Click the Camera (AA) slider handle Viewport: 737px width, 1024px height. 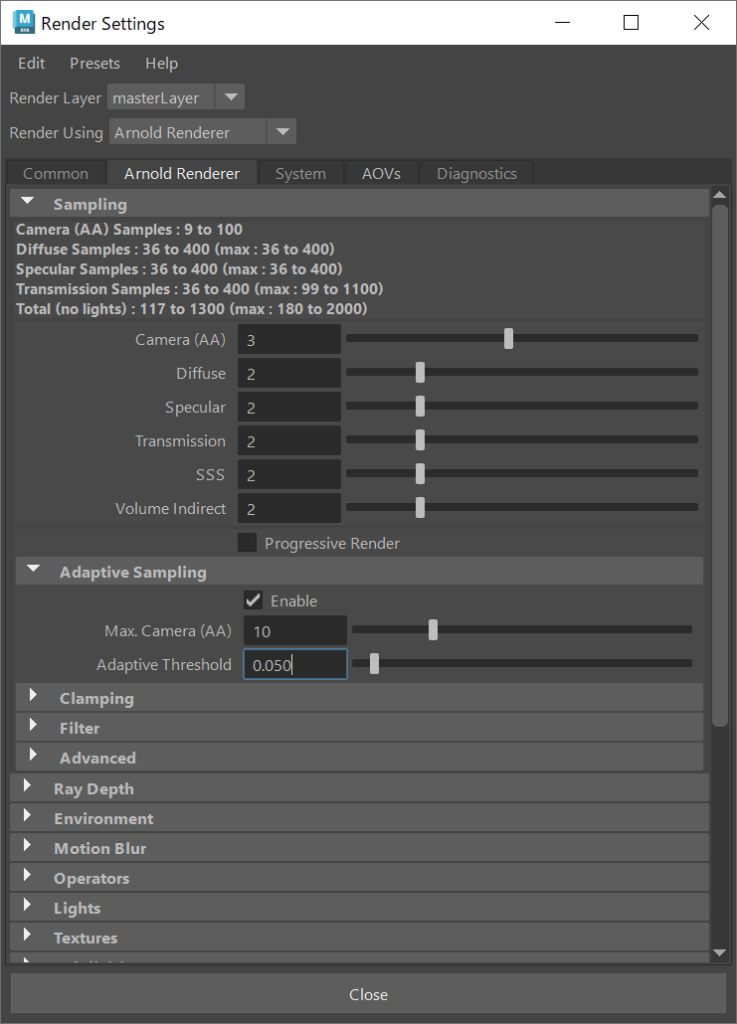[x=509, y=338]
